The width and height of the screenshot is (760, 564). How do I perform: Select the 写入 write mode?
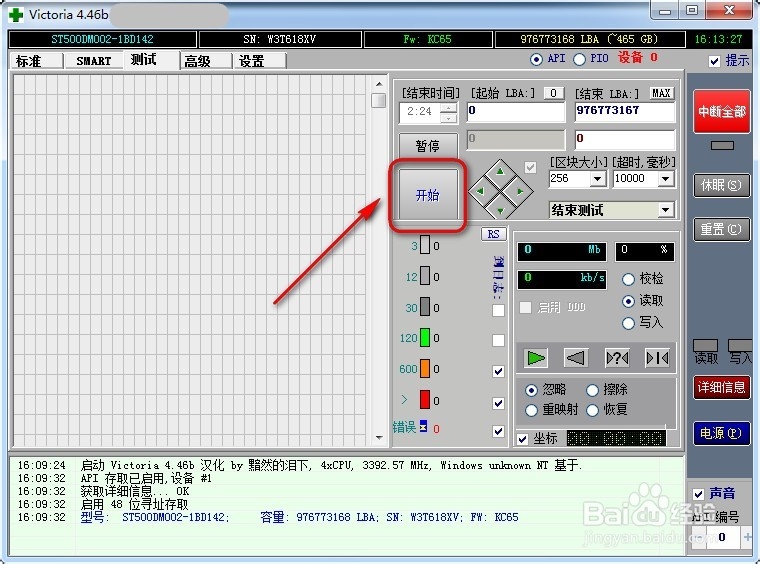click(x=628, y=323)
